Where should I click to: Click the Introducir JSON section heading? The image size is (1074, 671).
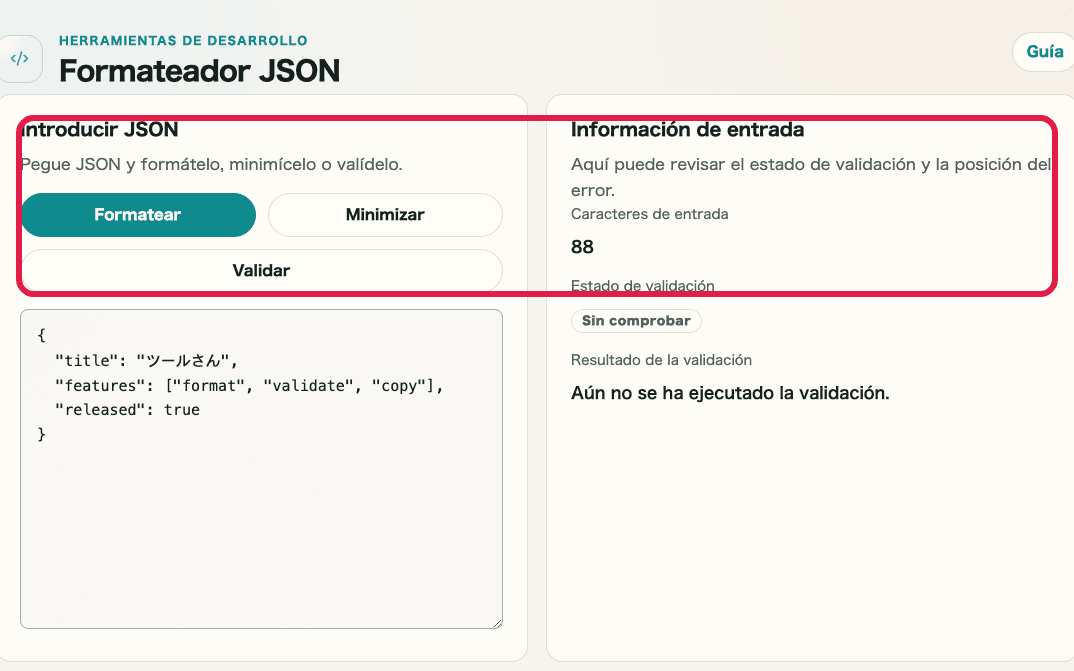98,130
